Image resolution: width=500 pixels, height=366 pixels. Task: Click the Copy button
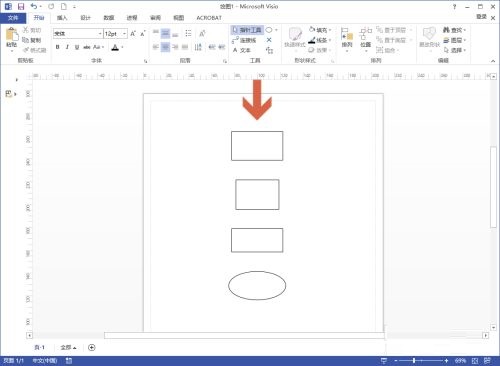32,40
